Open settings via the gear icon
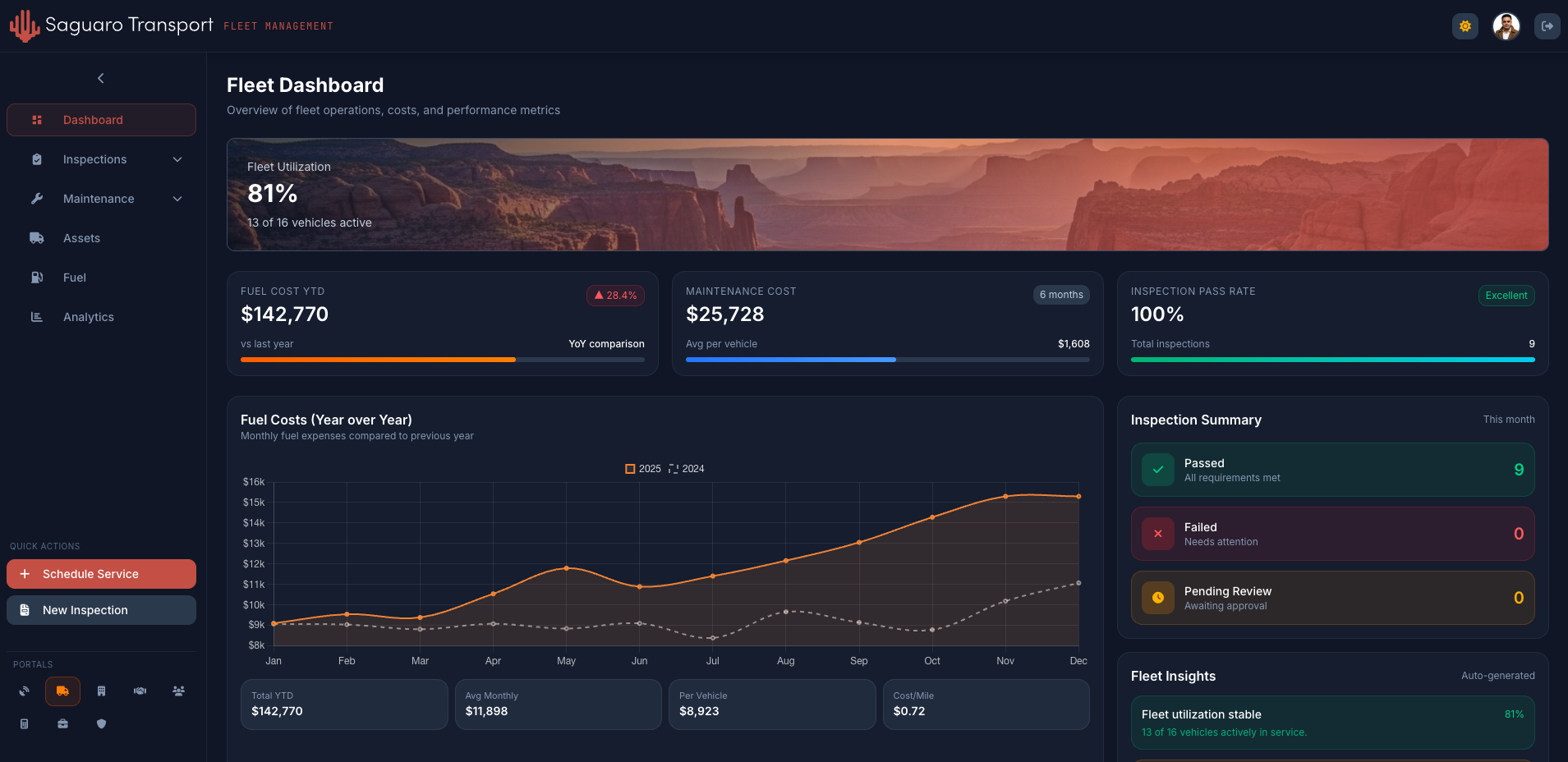 click(1465, 25)
